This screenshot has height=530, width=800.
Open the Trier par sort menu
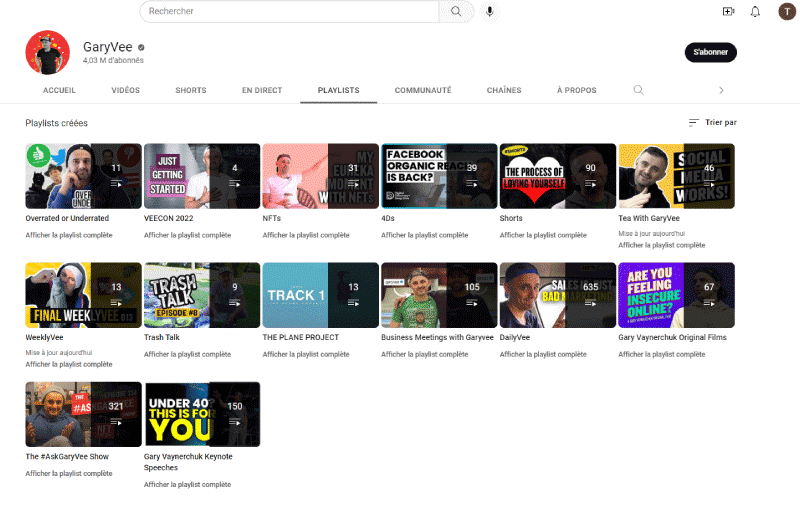712,122
